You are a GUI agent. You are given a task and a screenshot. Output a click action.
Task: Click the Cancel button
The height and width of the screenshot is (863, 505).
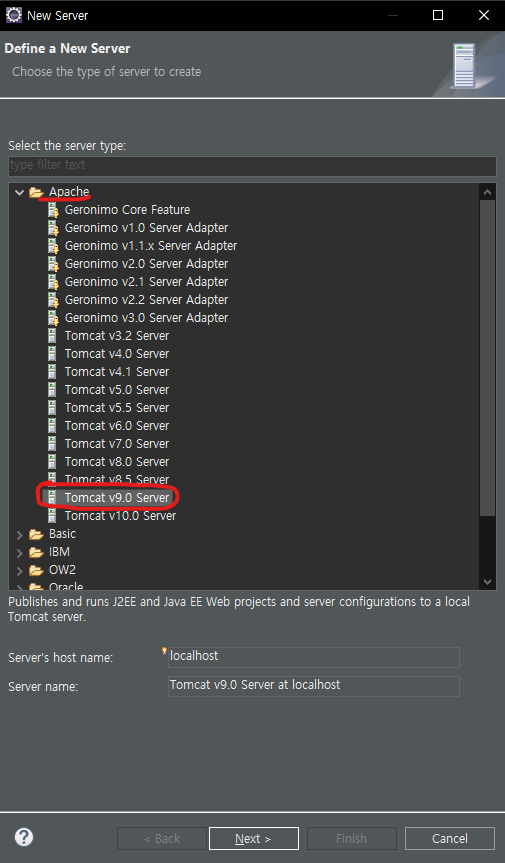point(449,838)
